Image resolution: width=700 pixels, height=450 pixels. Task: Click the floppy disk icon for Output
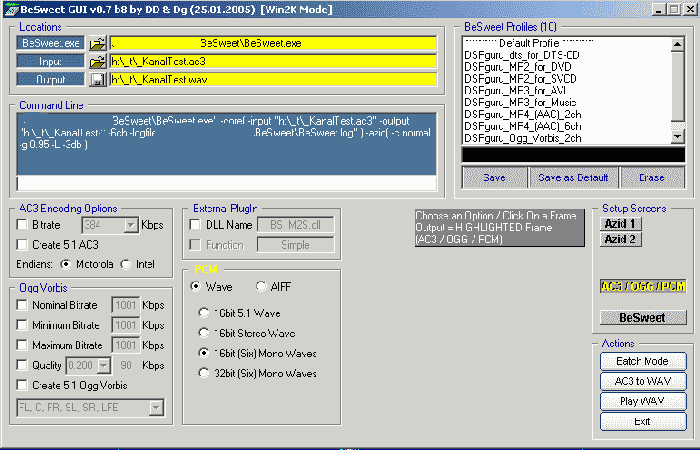(x=98, y=79)
